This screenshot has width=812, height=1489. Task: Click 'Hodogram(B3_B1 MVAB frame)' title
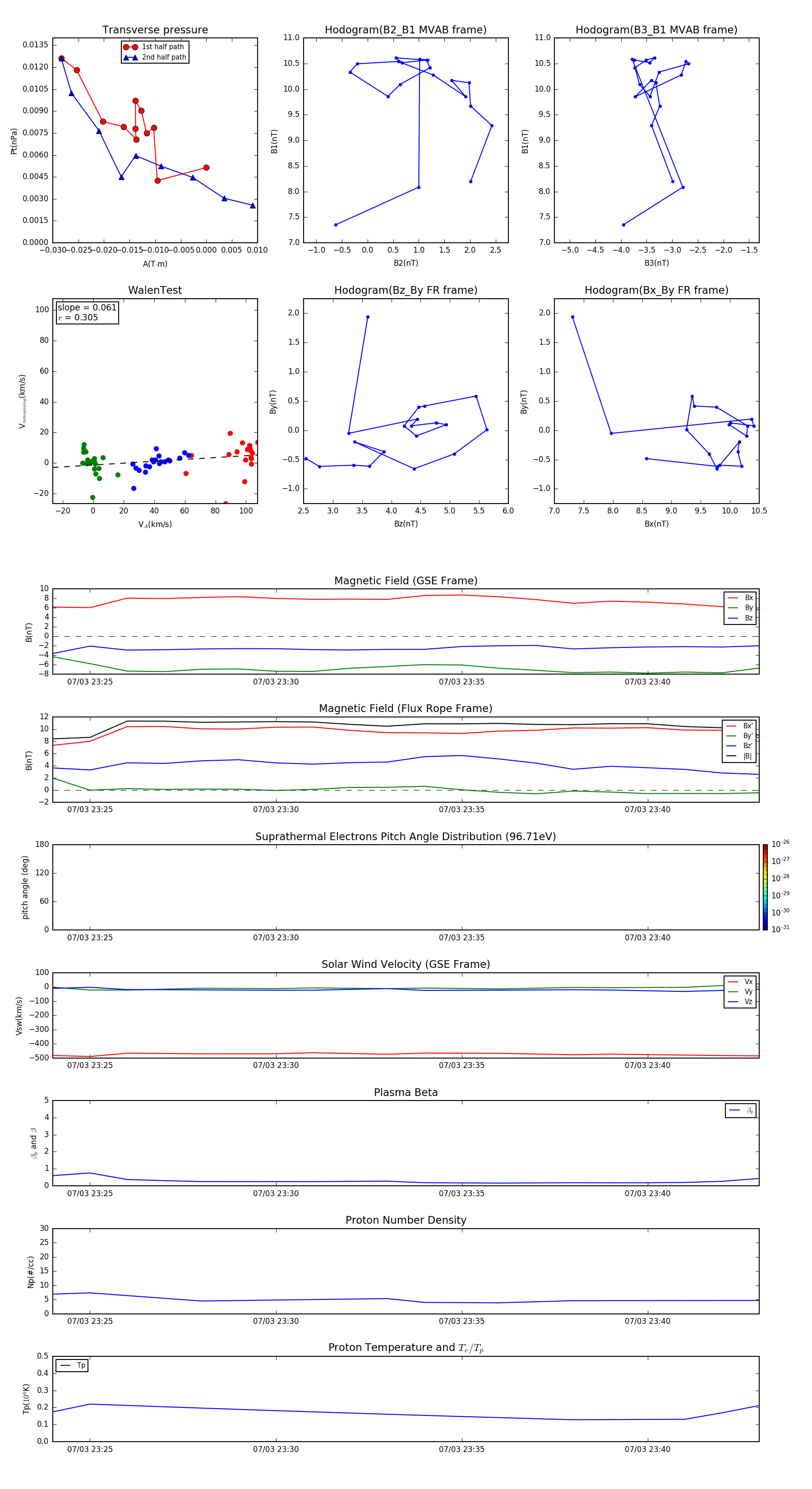(x=656, y=30)
